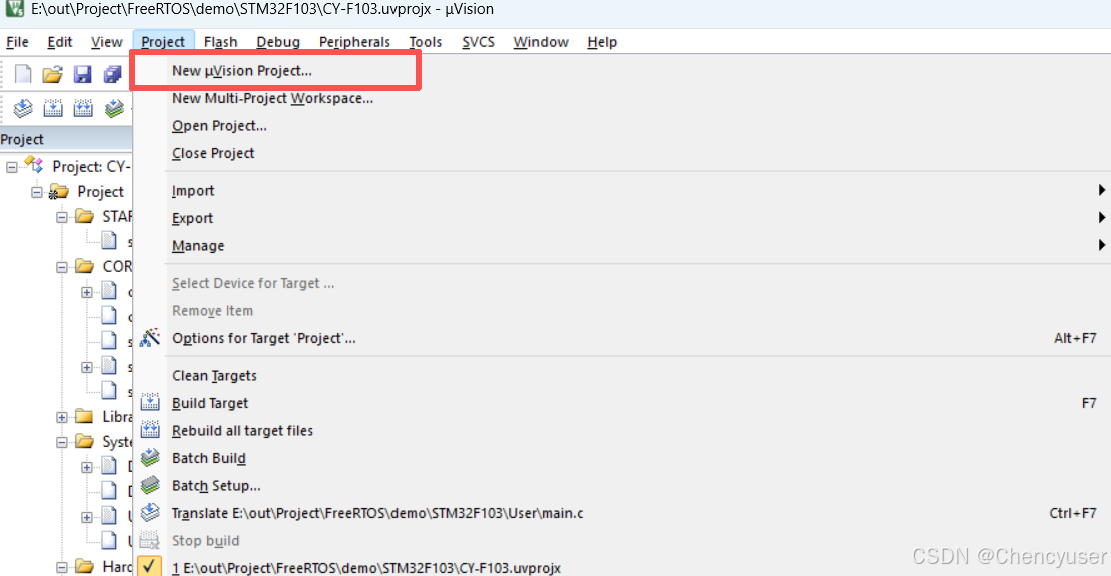Open the Window menu
The image size is (1111, 576).
pos(541,42)
